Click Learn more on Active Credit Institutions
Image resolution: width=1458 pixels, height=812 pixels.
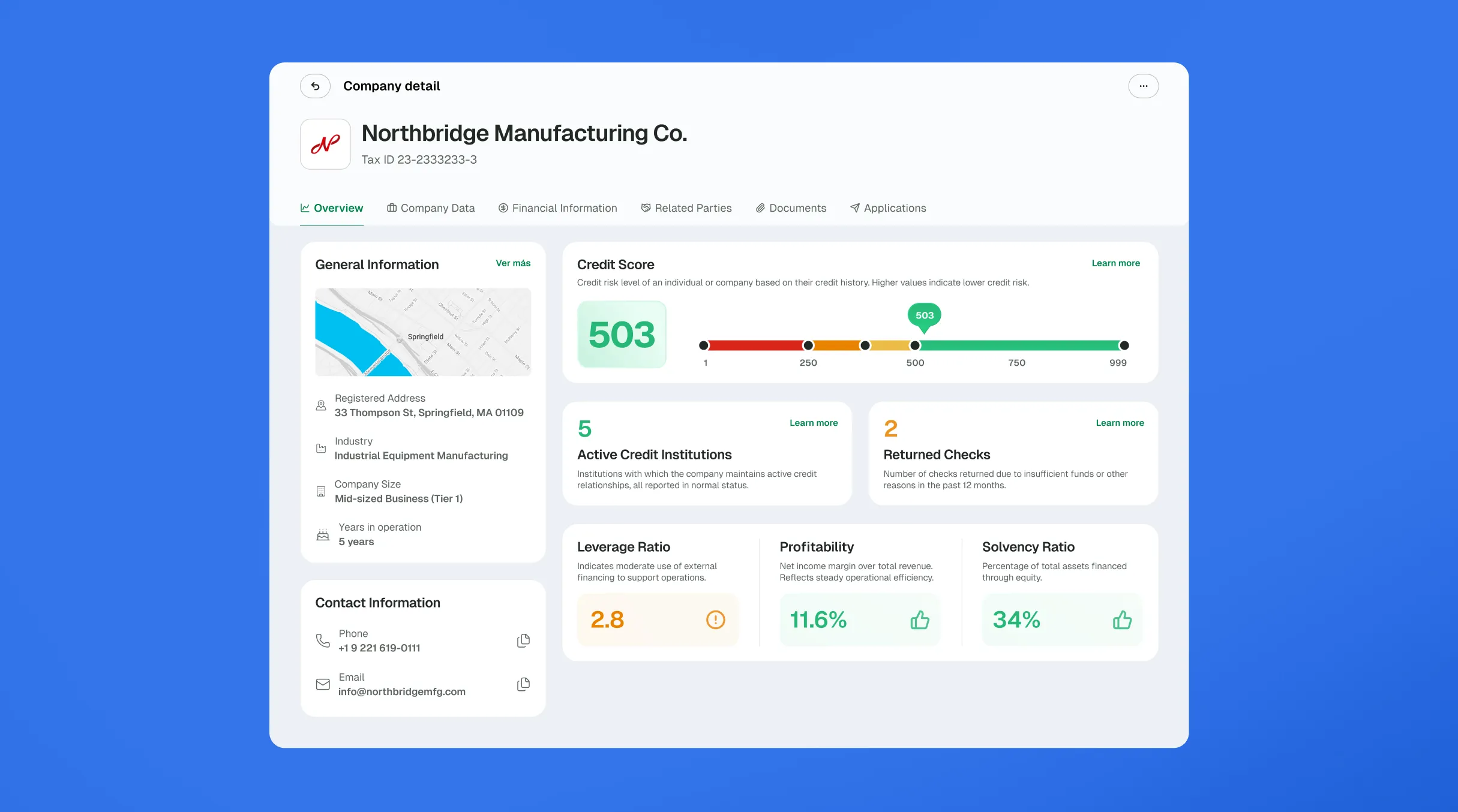coord(814,423)
